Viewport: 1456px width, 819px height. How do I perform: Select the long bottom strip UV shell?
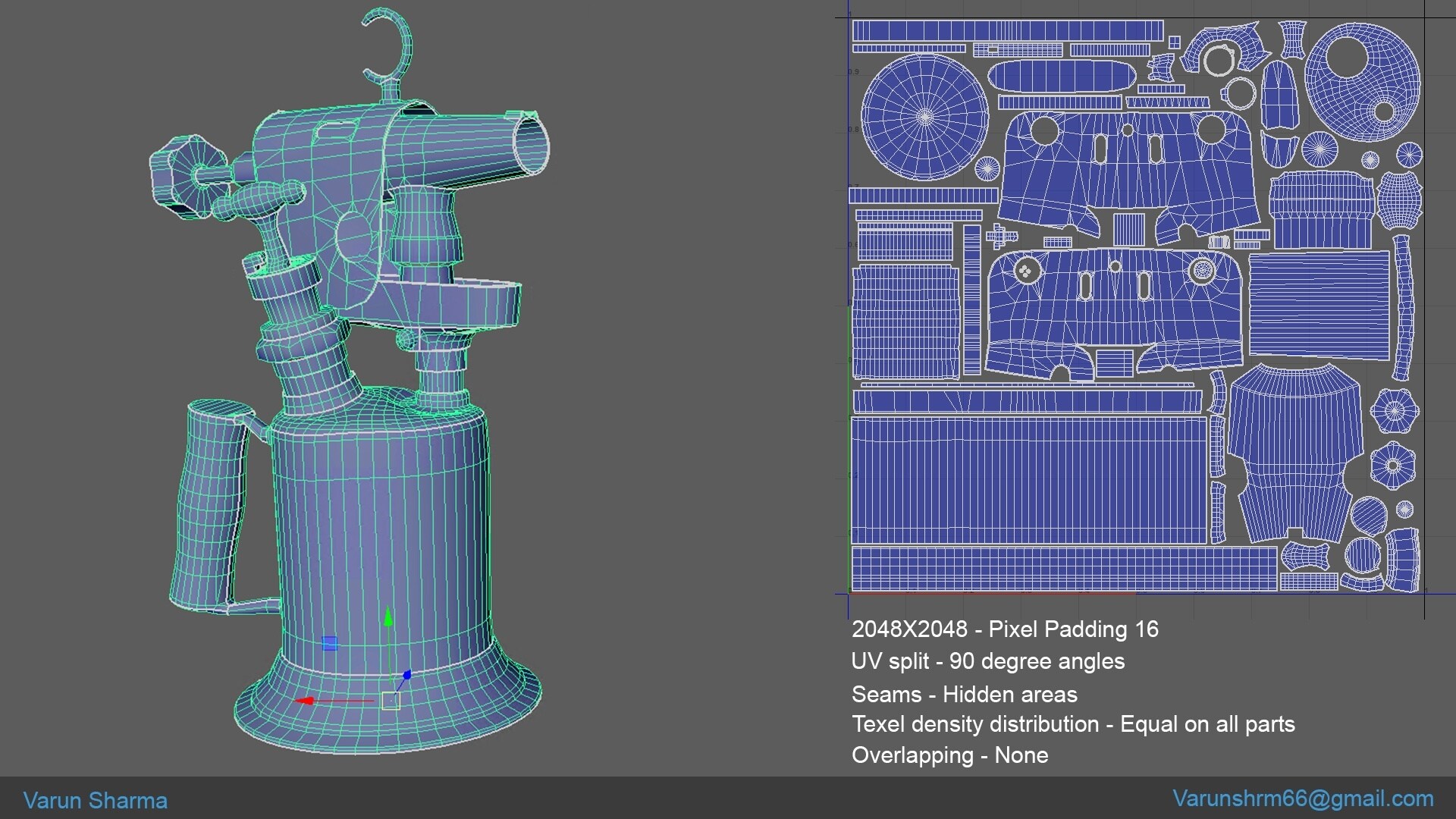1064,570
